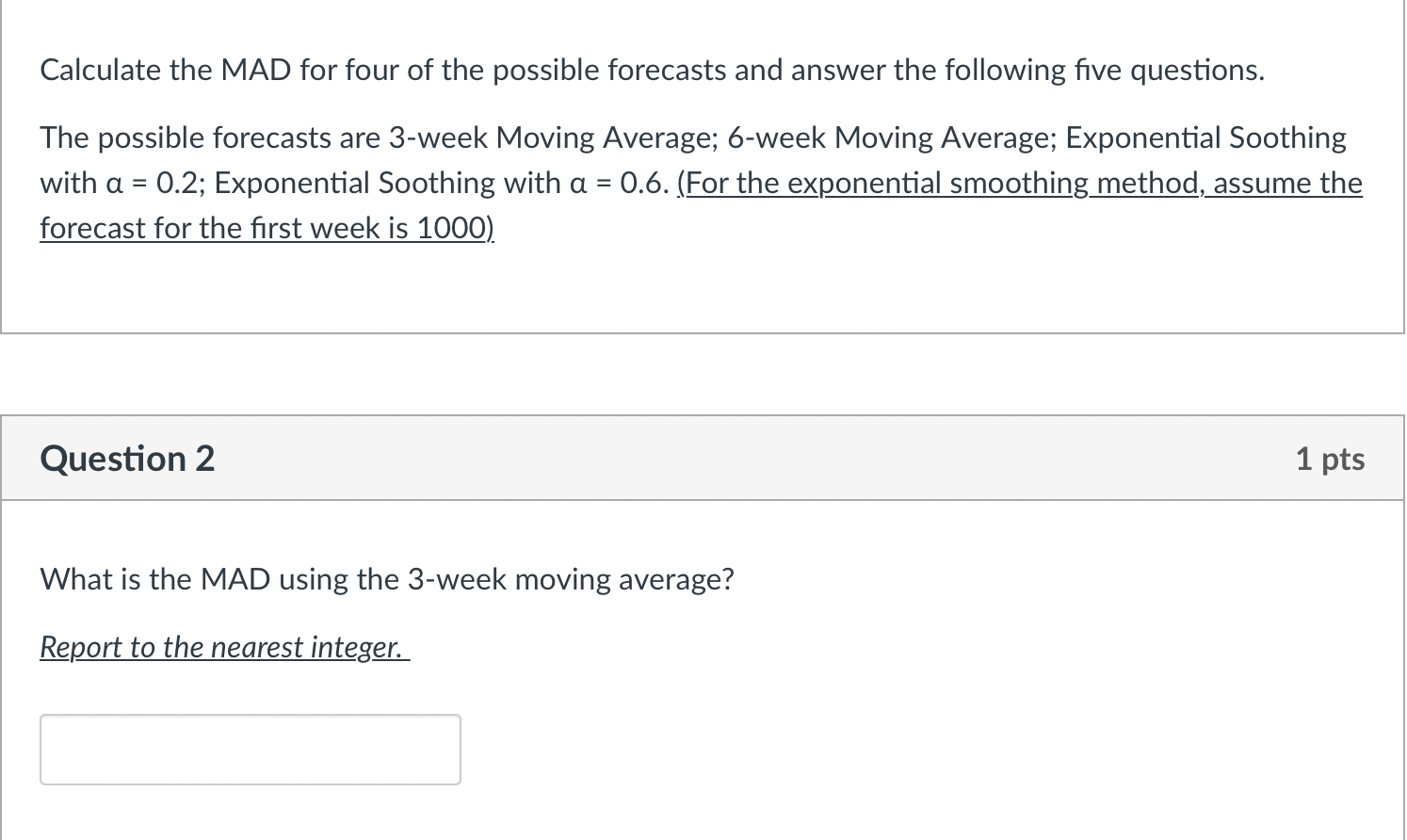Click the underlined Report to the nearest integer text
This screenshot has height=840, width=1407.
224,647
